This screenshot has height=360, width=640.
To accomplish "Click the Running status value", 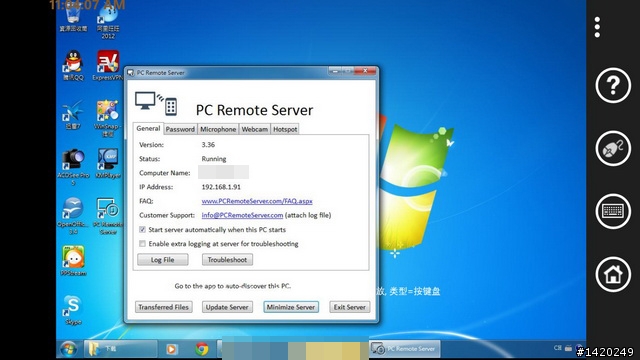I will (x=213, y=159).
